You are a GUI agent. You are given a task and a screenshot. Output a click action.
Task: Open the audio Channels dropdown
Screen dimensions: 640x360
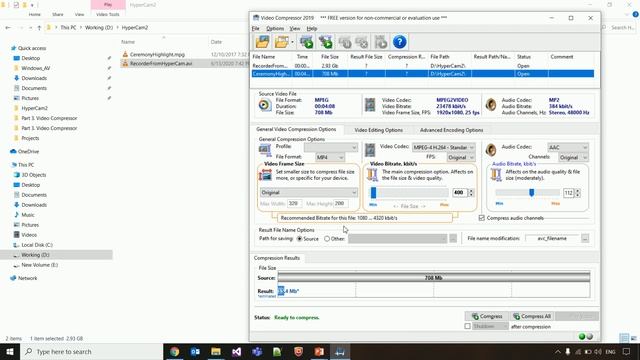point(573,158)
